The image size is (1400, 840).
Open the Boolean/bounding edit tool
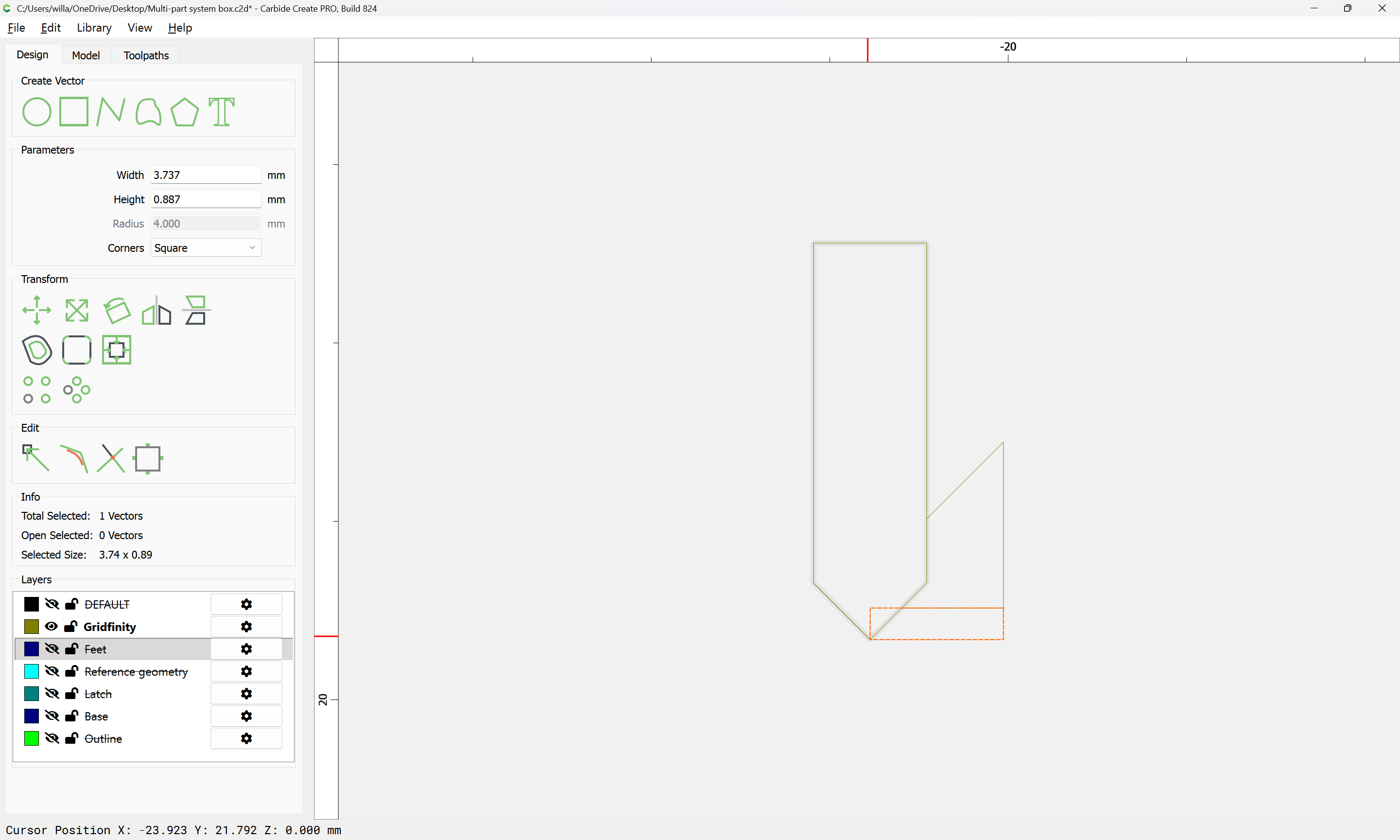[148, 458]
